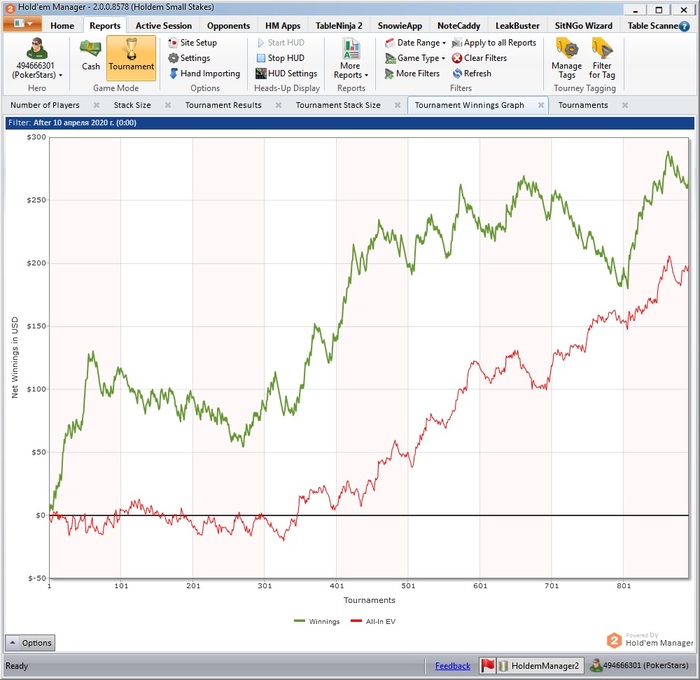Switch to Stack Size report tab

pos(132,105)
